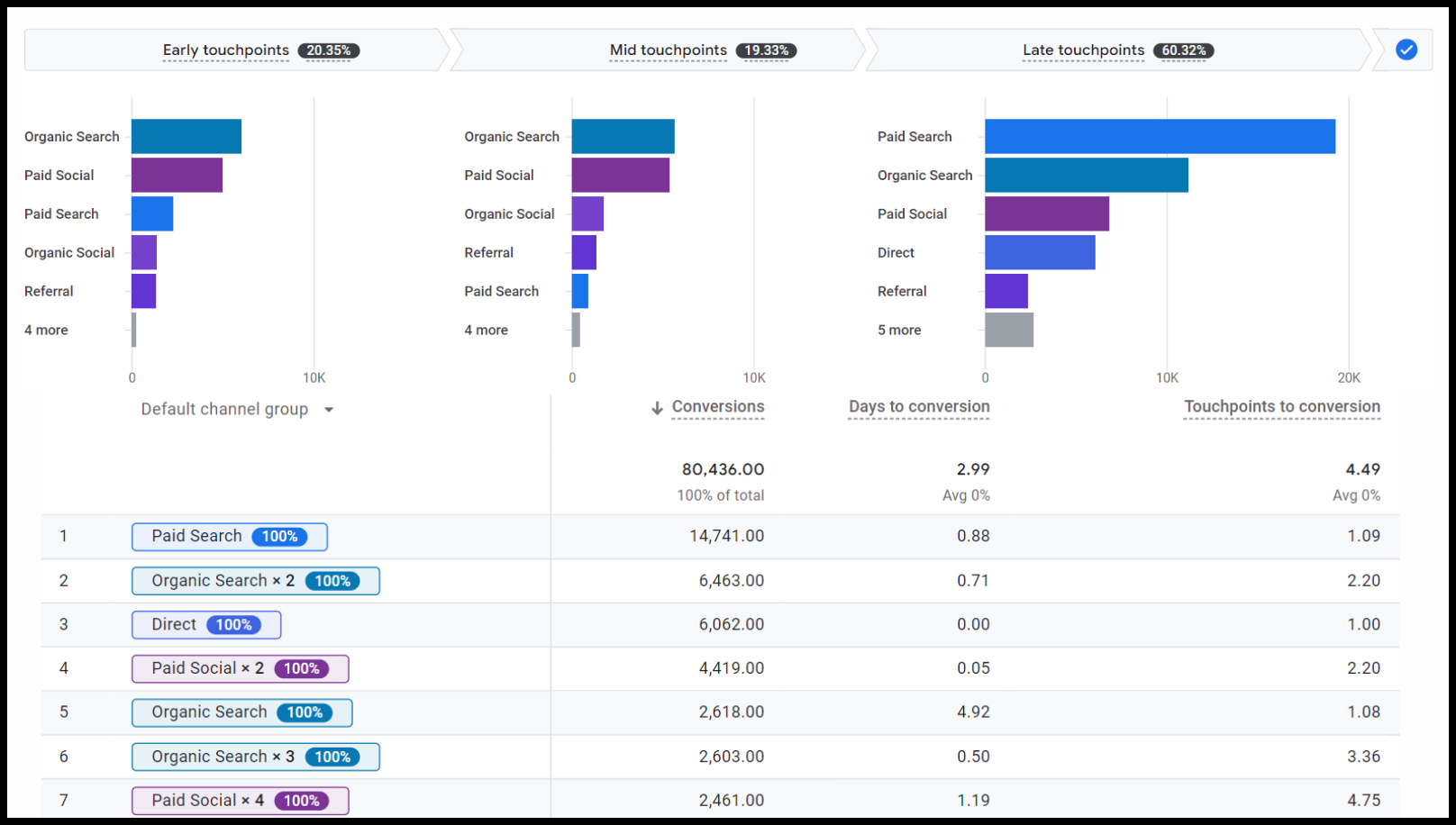Sort by Touchpoints to conversion column
This screenshot has height=825, width=1456.
pos(1281,407)
